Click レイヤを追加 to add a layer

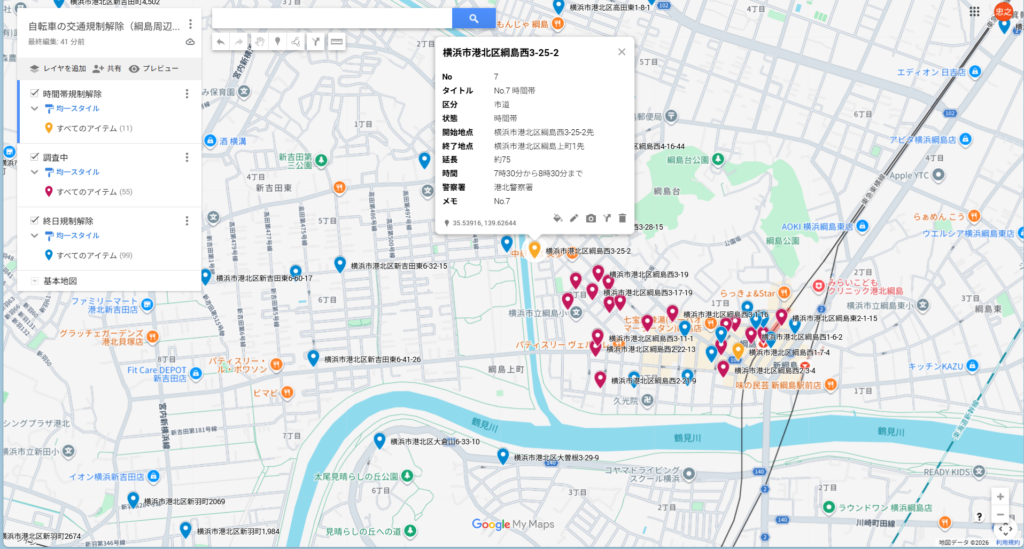click(x=57, y=69)
